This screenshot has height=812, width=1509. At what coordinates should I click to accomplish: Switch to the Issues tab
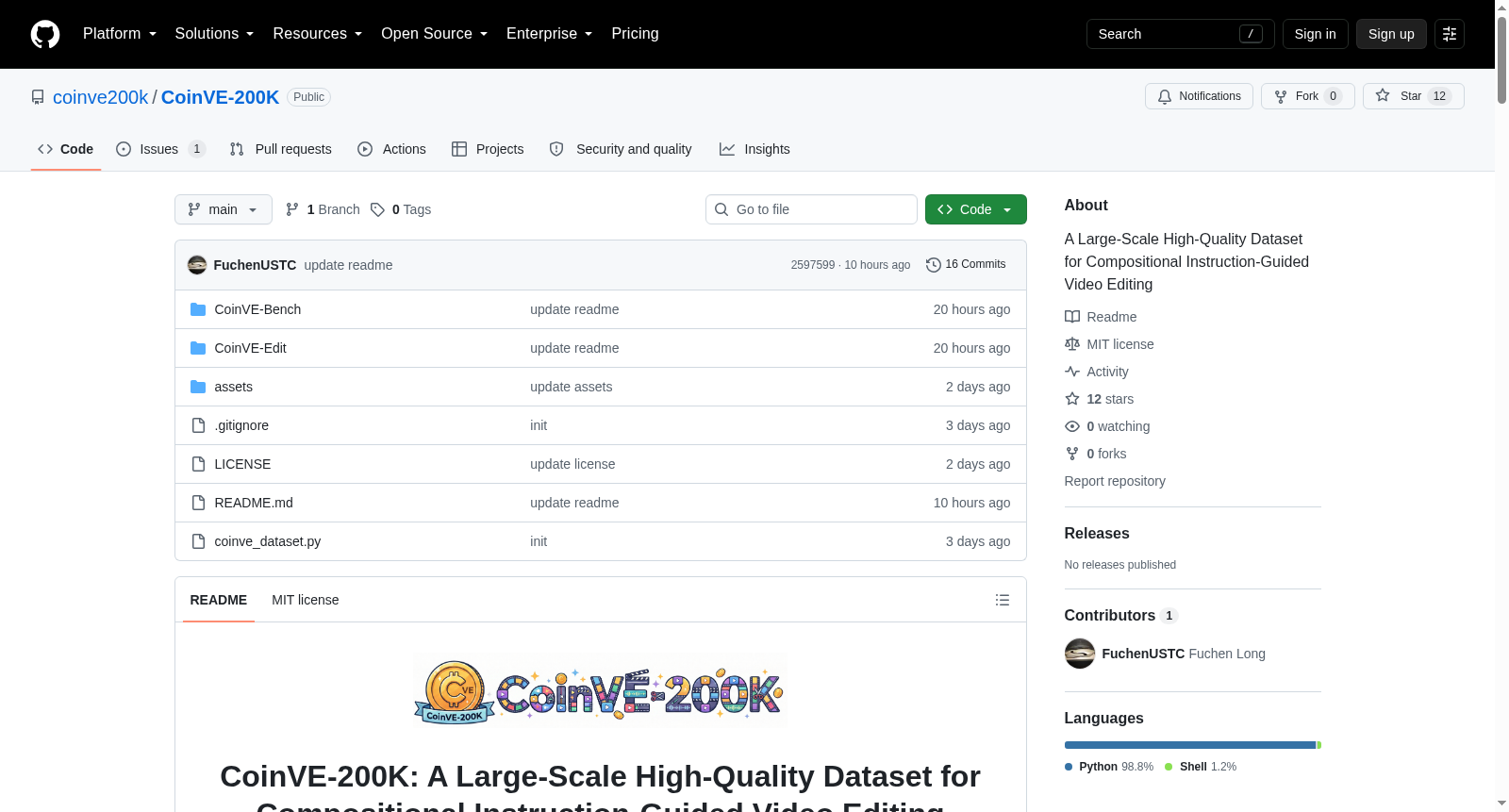tap(160, 149)
